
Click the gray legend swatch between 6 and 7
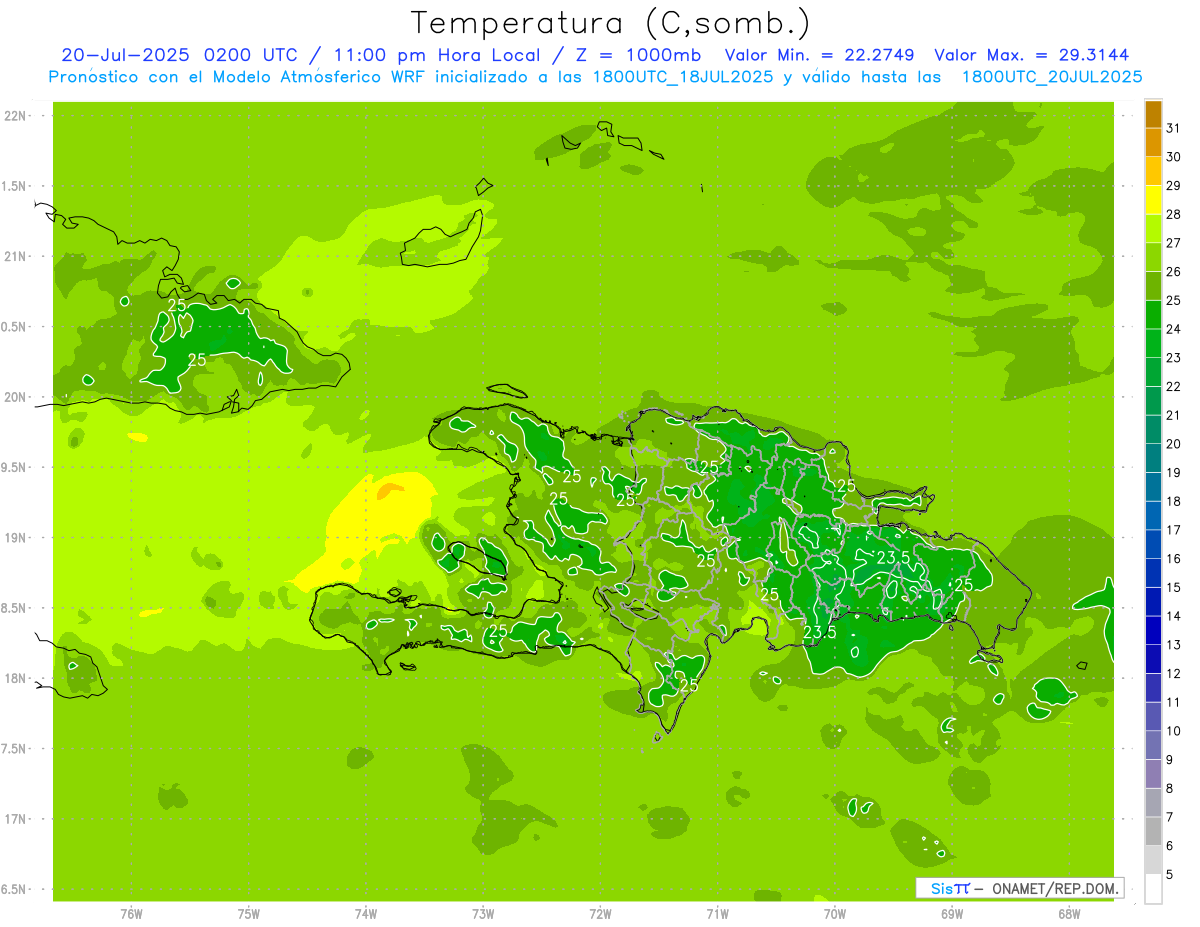click(1153, 831)
